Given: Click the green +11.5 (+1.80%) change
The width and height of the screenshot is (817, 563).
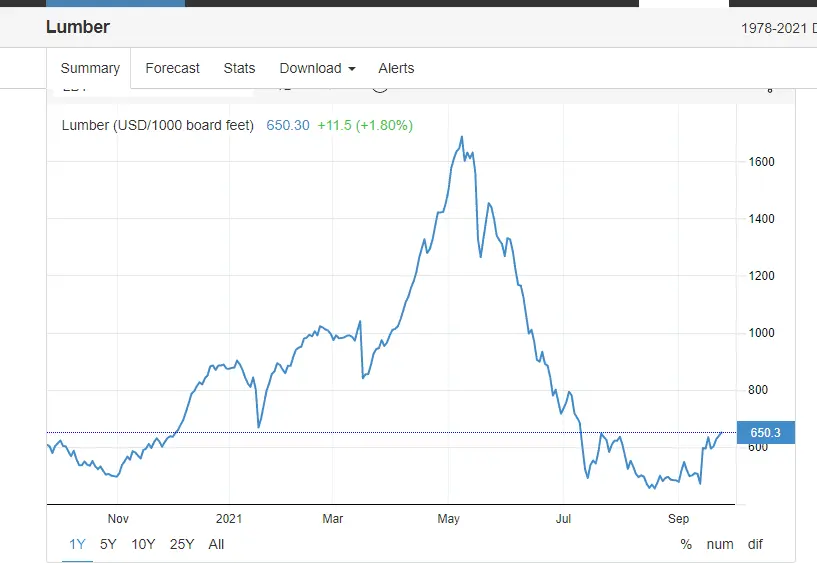Looking at the screenshot, I should pyautogui.click(x=365, y=125).
